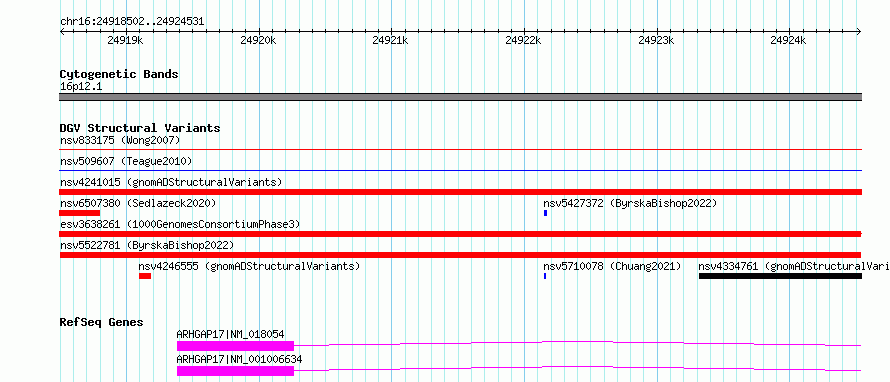The width and height of the screenshot is (890, 382).
Task: Click red line feature of nsv833175
Action: [461, 150]
